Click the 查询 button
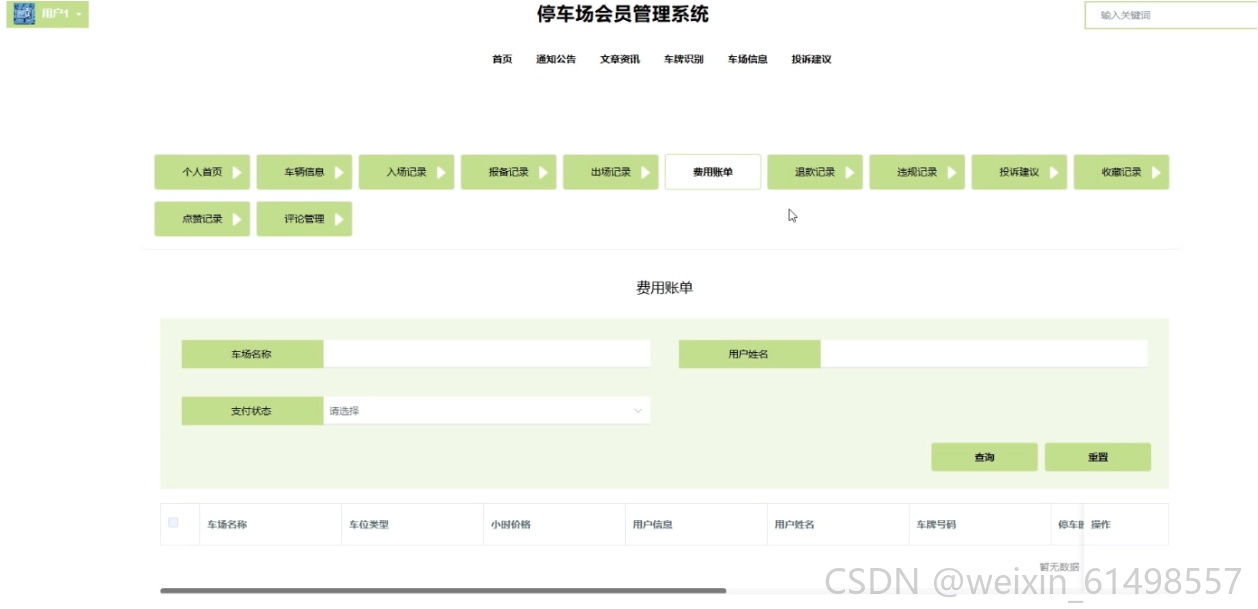This screenshot has height=609, width=1258. click(984, 457)
